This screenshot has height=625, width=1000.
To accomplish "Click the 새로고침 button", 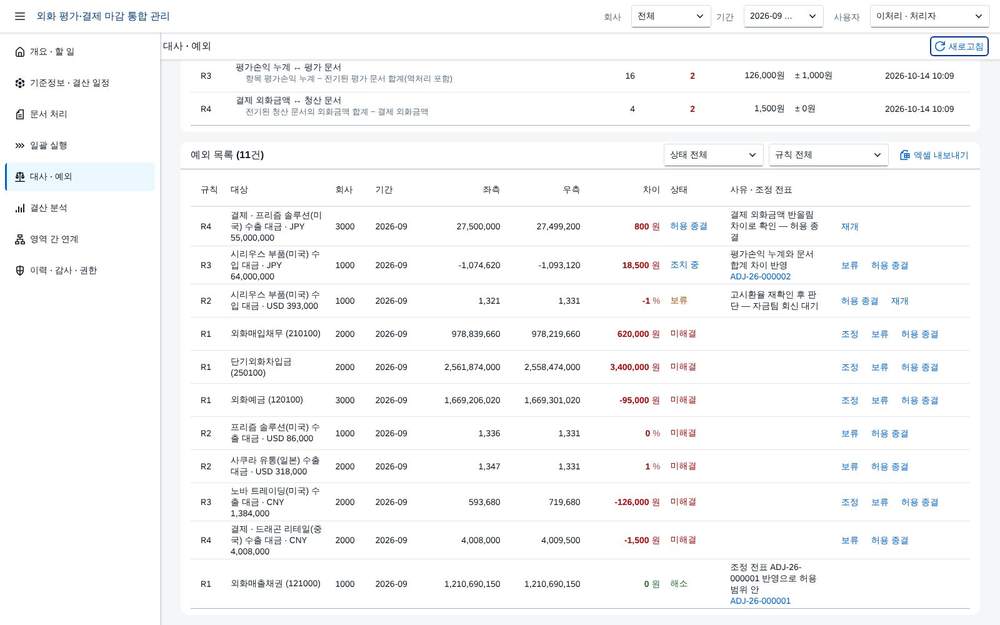I will [959, 47].
